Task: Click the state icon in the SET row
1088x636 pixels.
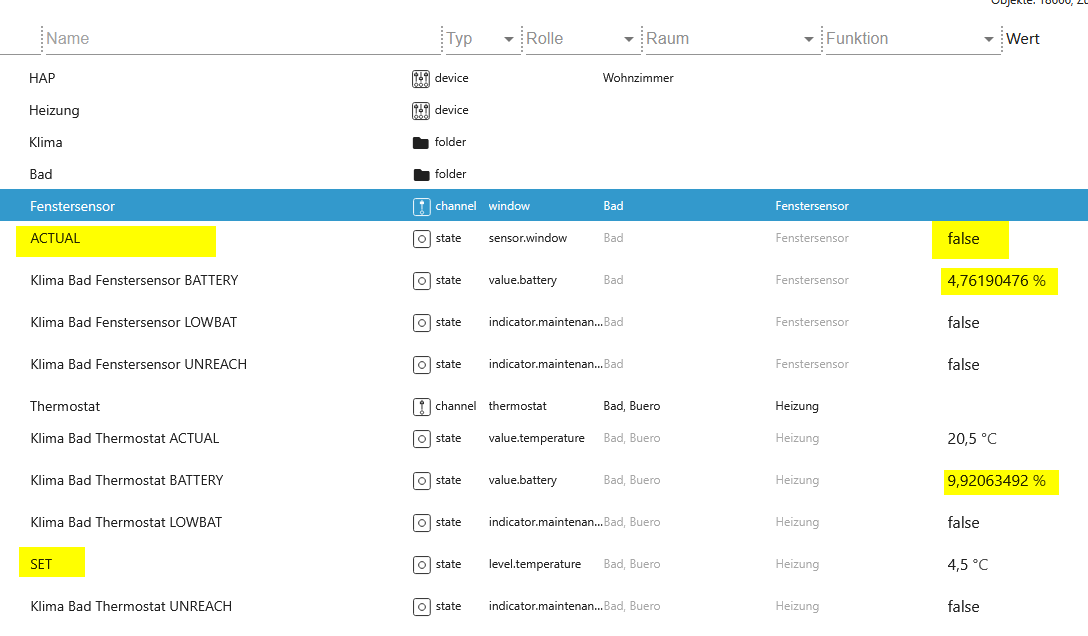Action: pyautogui.click(x=422, y=564)
